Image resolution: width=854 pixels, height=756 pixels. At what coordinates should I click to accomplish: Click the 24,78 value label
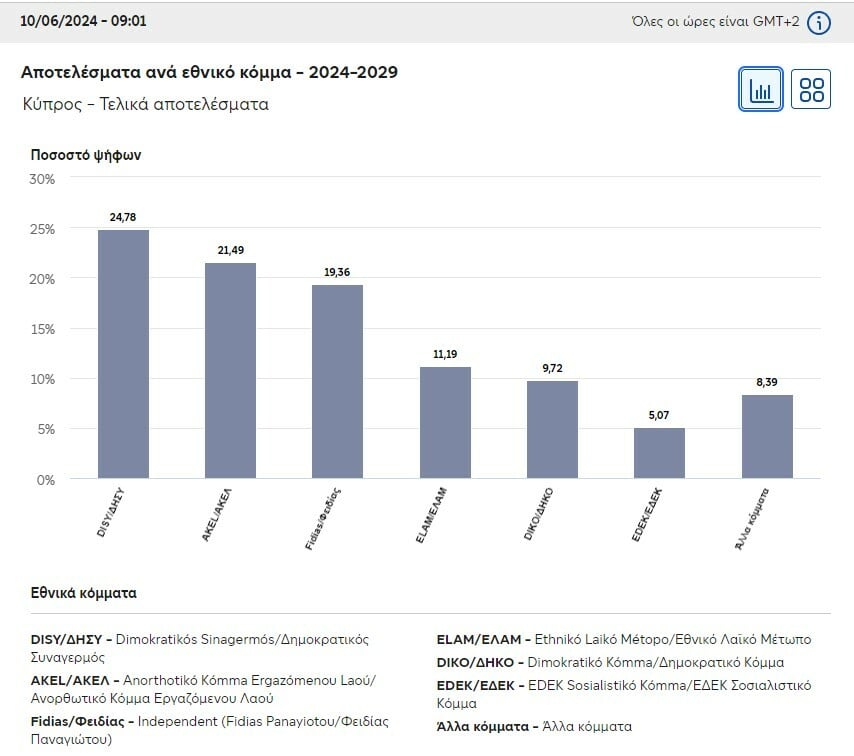(123, 217)
